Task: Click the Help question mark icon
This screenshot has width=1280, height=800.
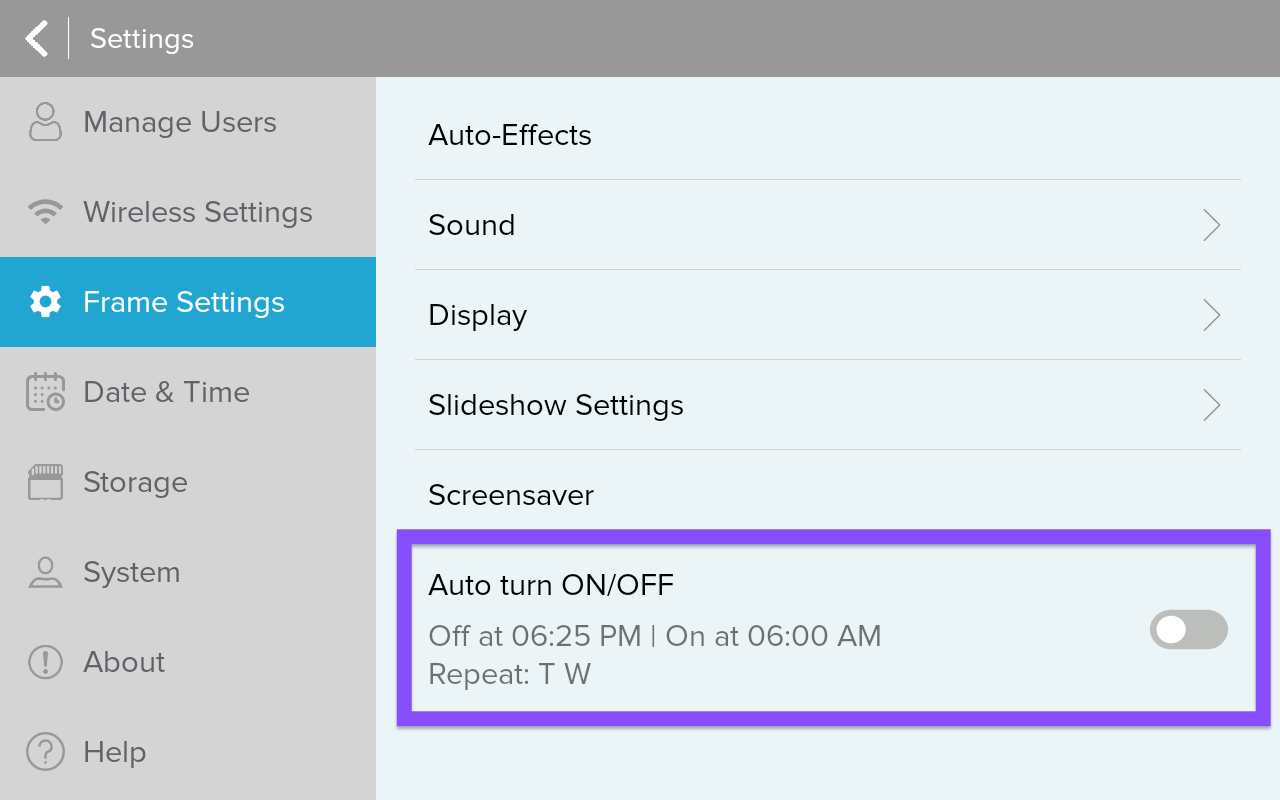Action: click(45, 752)
